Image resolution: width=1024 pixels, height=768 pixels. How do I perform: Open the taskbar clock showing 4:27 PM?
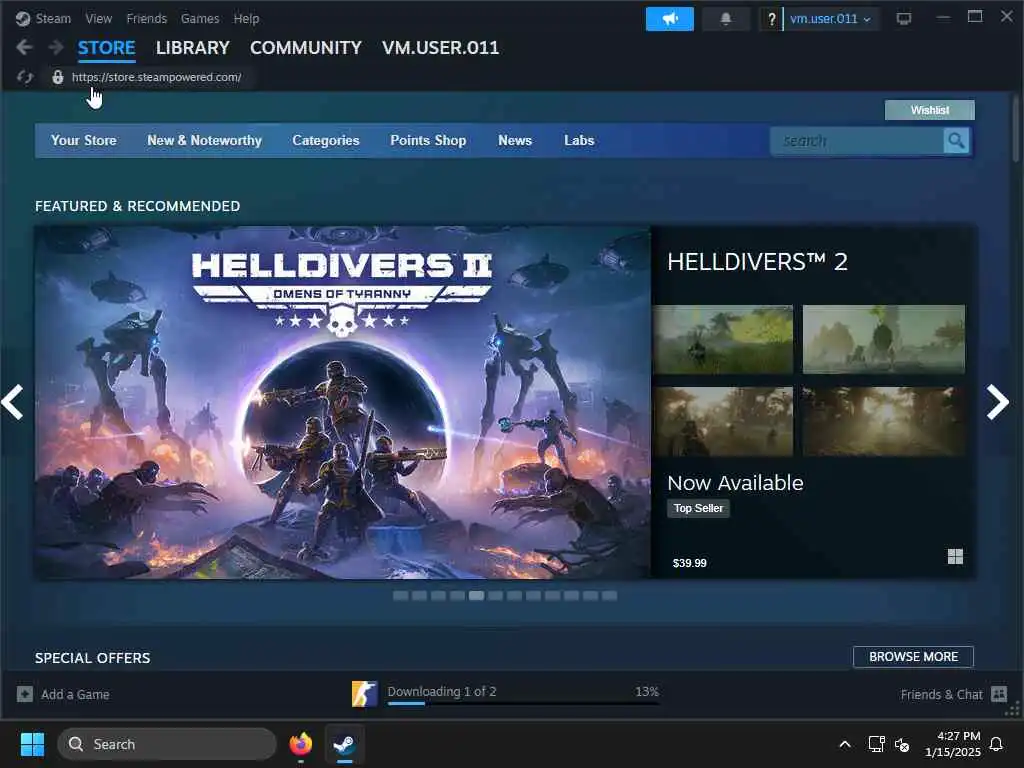tap(952, 744)
